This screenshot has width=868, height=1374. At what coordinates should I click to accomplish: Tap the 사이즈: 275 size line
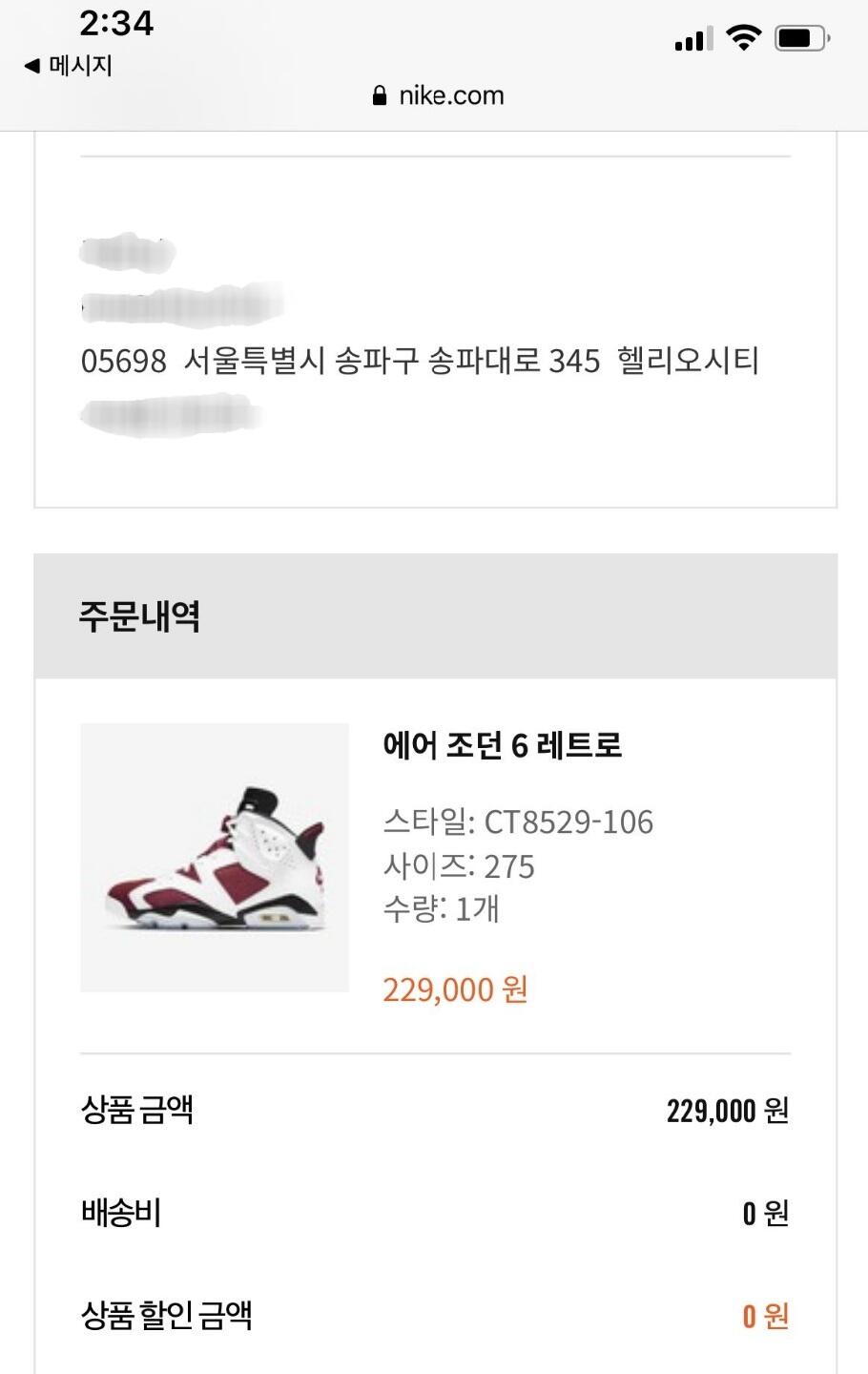(x=459, y=866)
